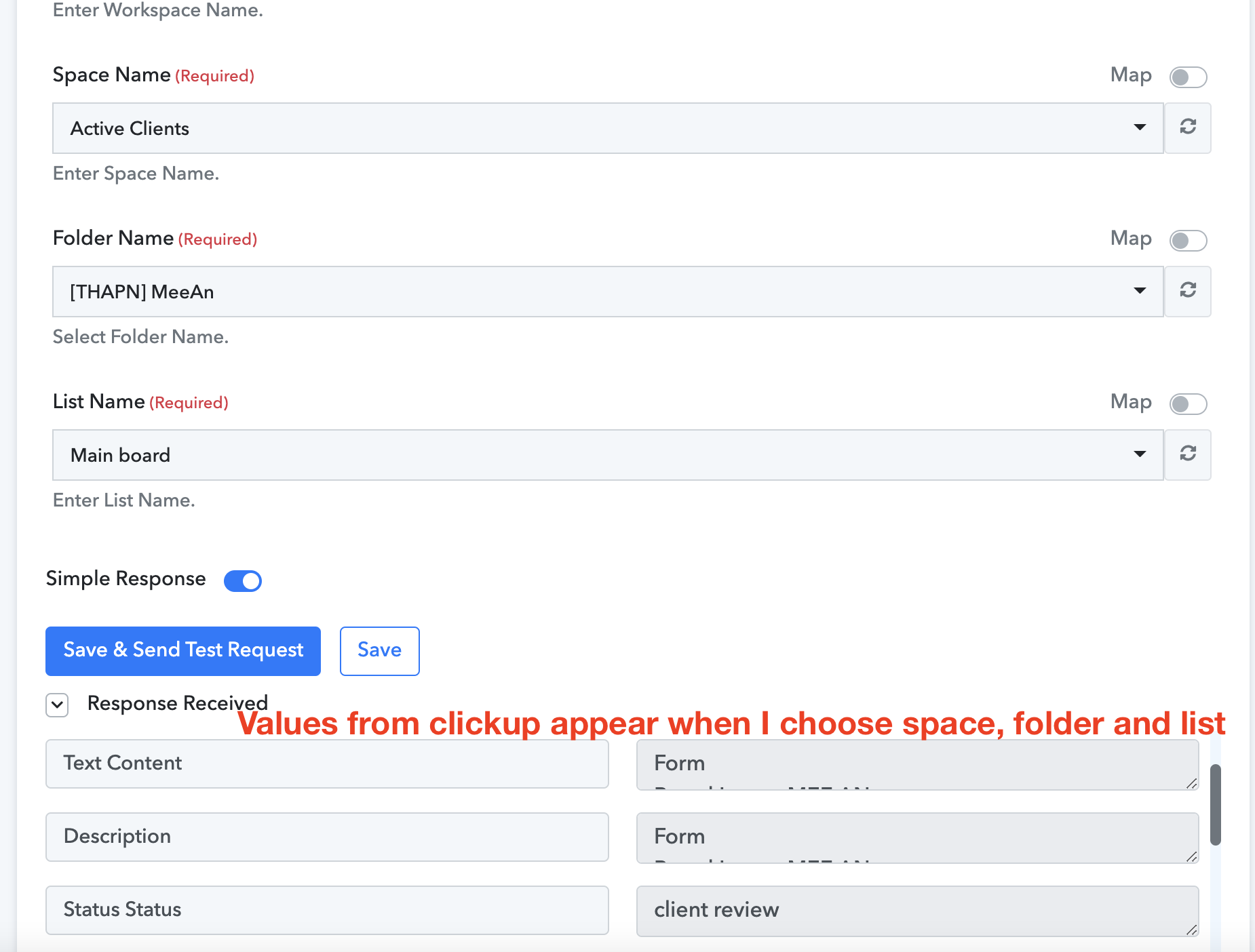Viewport: 1255px width, 952px height.
Task: Refresh the Folder Name list
Action: coord(1188,292)
